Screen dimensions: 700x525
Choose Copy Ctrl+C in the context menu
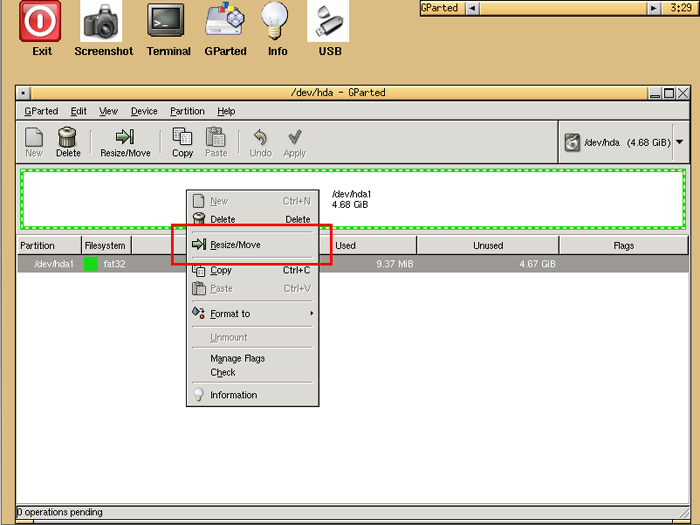pyautogui.click(x=252, y=270)
